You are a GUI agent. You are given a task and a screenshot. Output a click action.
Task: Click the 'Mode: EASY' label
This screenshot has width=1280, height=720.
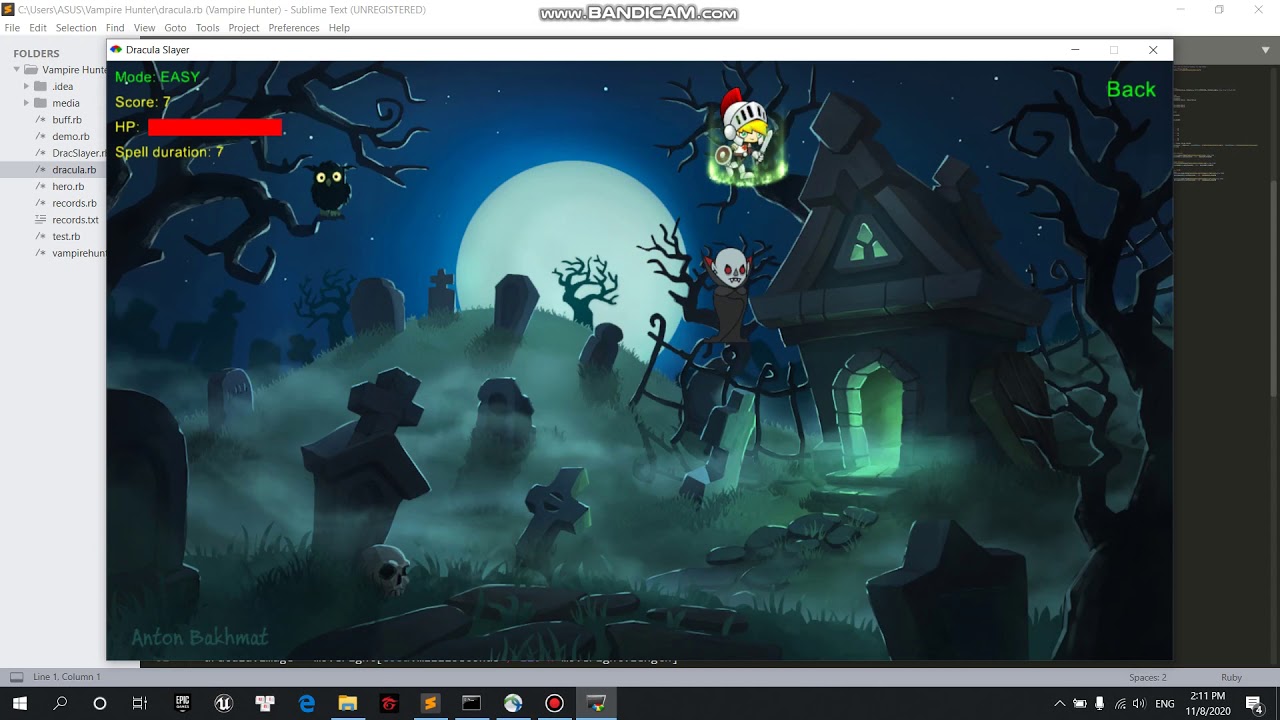(x=157, y=77)
